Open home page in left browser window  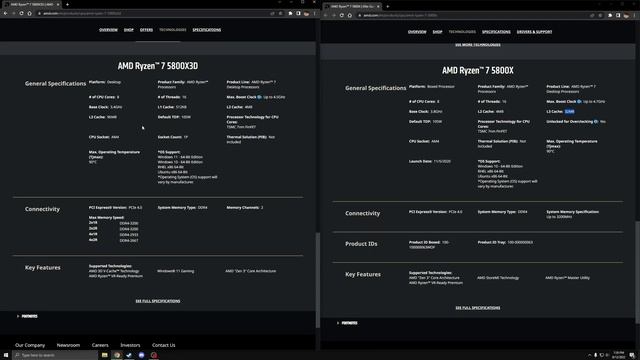click(x=29, y=13)
